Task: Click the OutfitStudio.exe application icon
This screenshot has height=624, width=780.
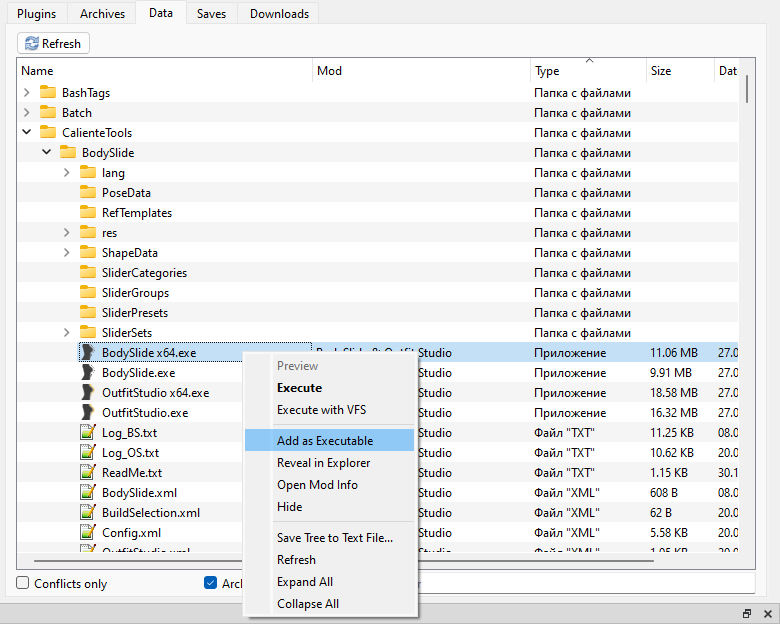Action: (88, 413)
